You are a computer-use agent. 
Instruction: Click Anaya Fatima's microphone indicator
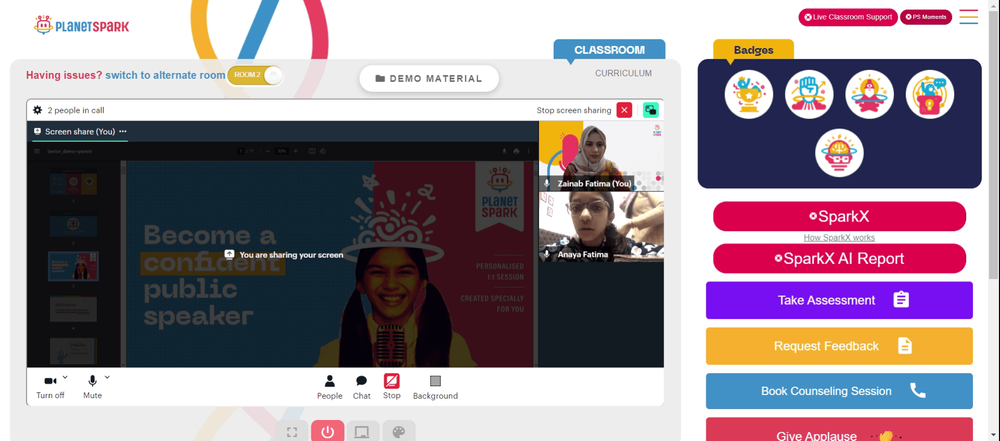(547, 254)
